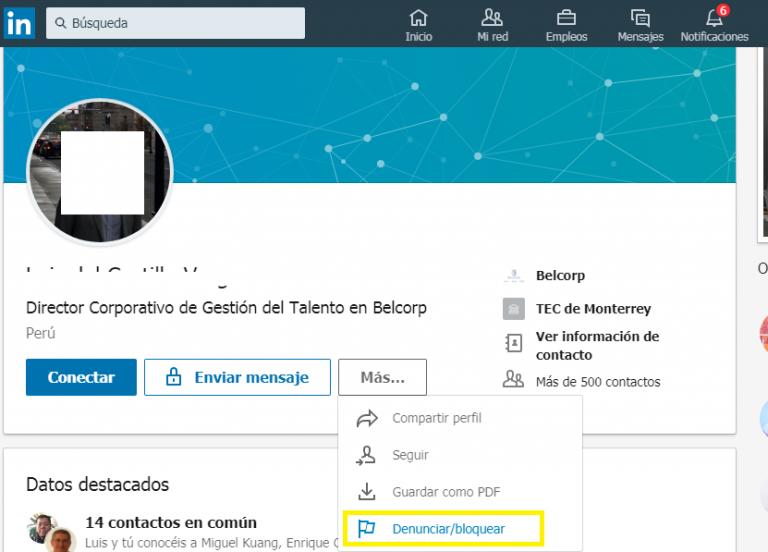
Task: Open Ver información de contacto link
Action: tap(597, 345)
